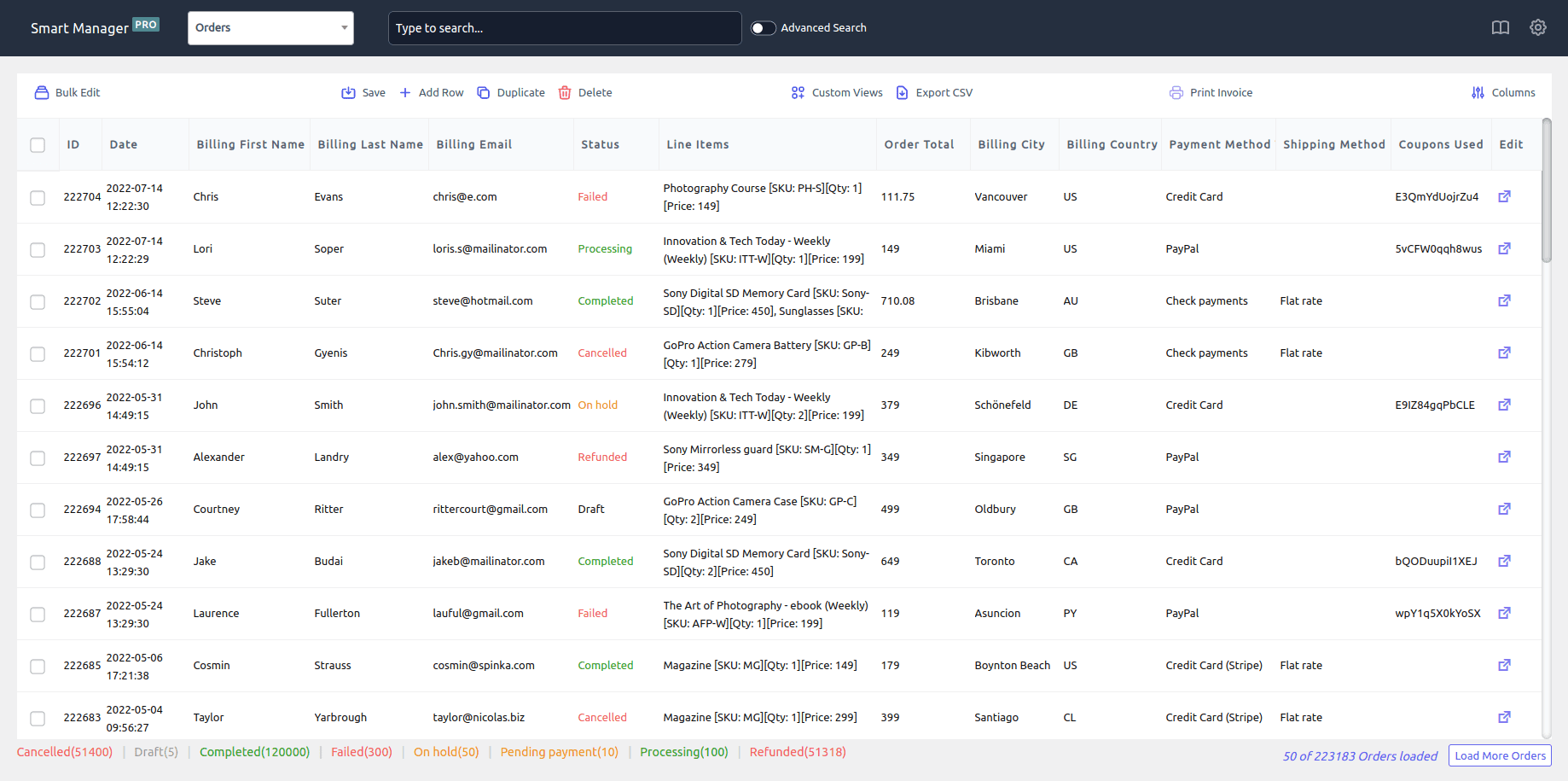Add a new row with the Add Row icon

pos(431,92)
